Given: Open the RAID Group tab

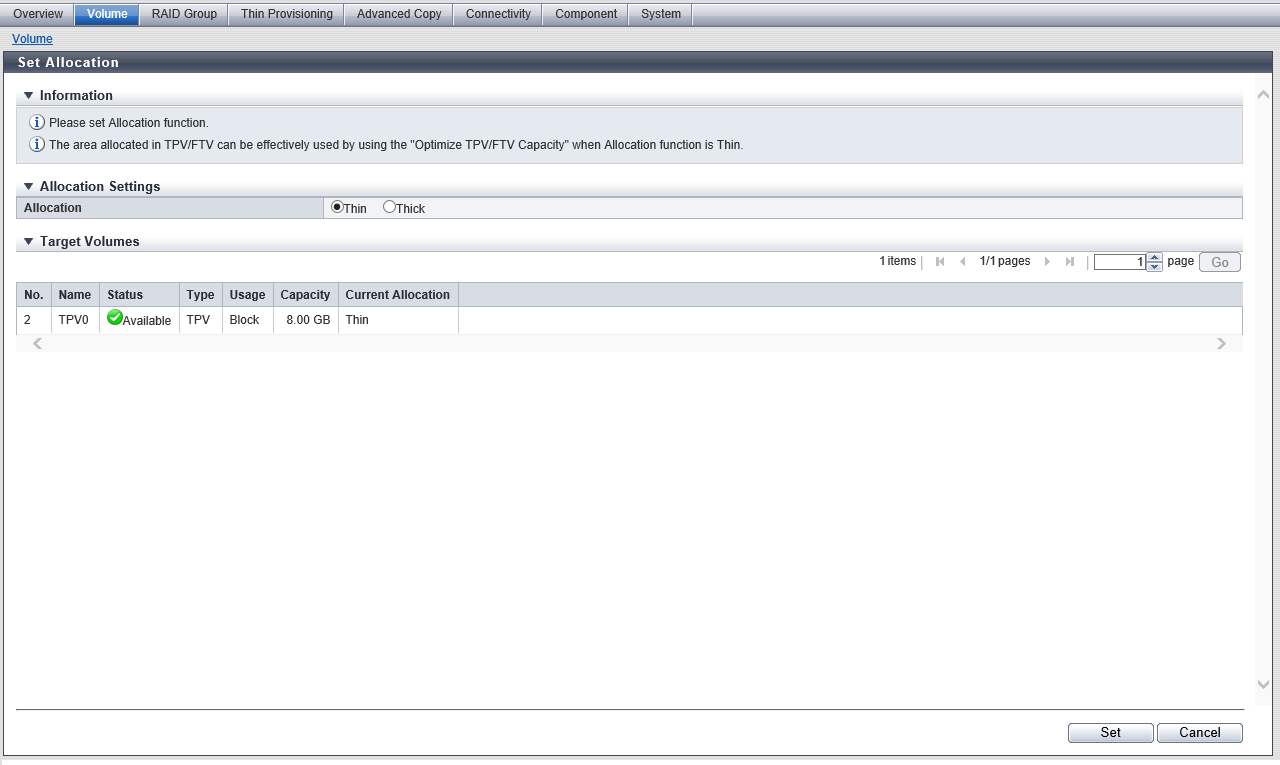Looking at the screenshot, I should pos(184,14).
